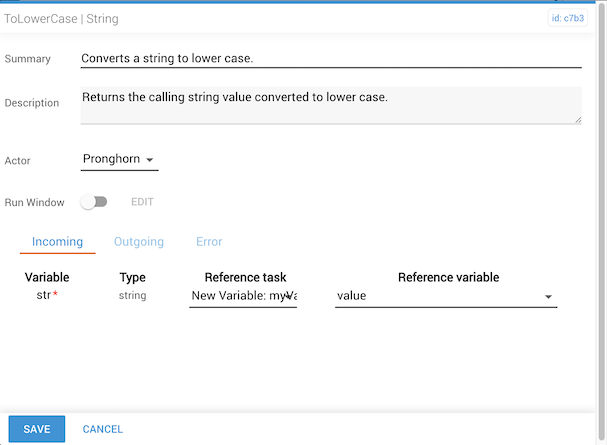Switch to the Outgoing tab
This screenshot has height=445, width=607.
pos(139,242)
